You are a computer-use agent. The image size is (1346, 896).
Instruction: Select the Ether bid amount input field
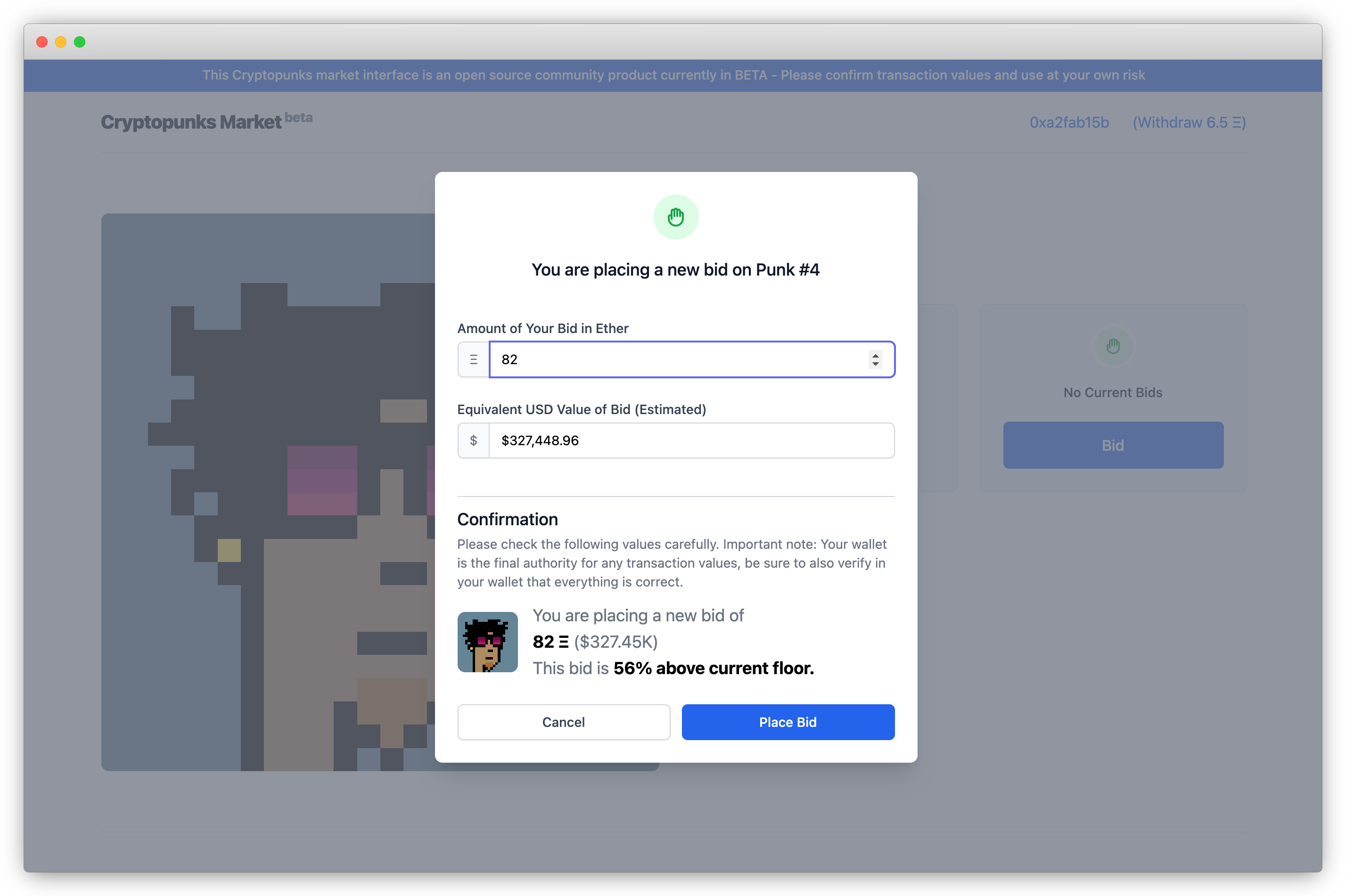(690, 359)
